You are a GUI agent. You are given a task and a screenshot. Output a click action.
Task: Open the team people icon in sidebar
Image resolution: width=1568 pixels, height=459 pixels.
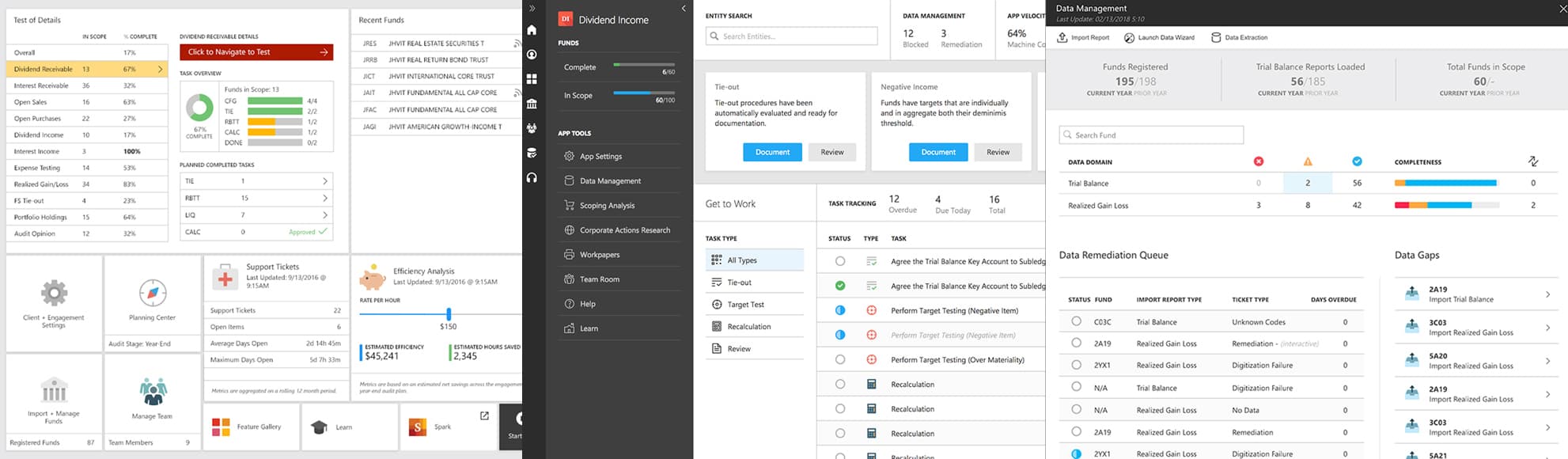pos(532,128)
